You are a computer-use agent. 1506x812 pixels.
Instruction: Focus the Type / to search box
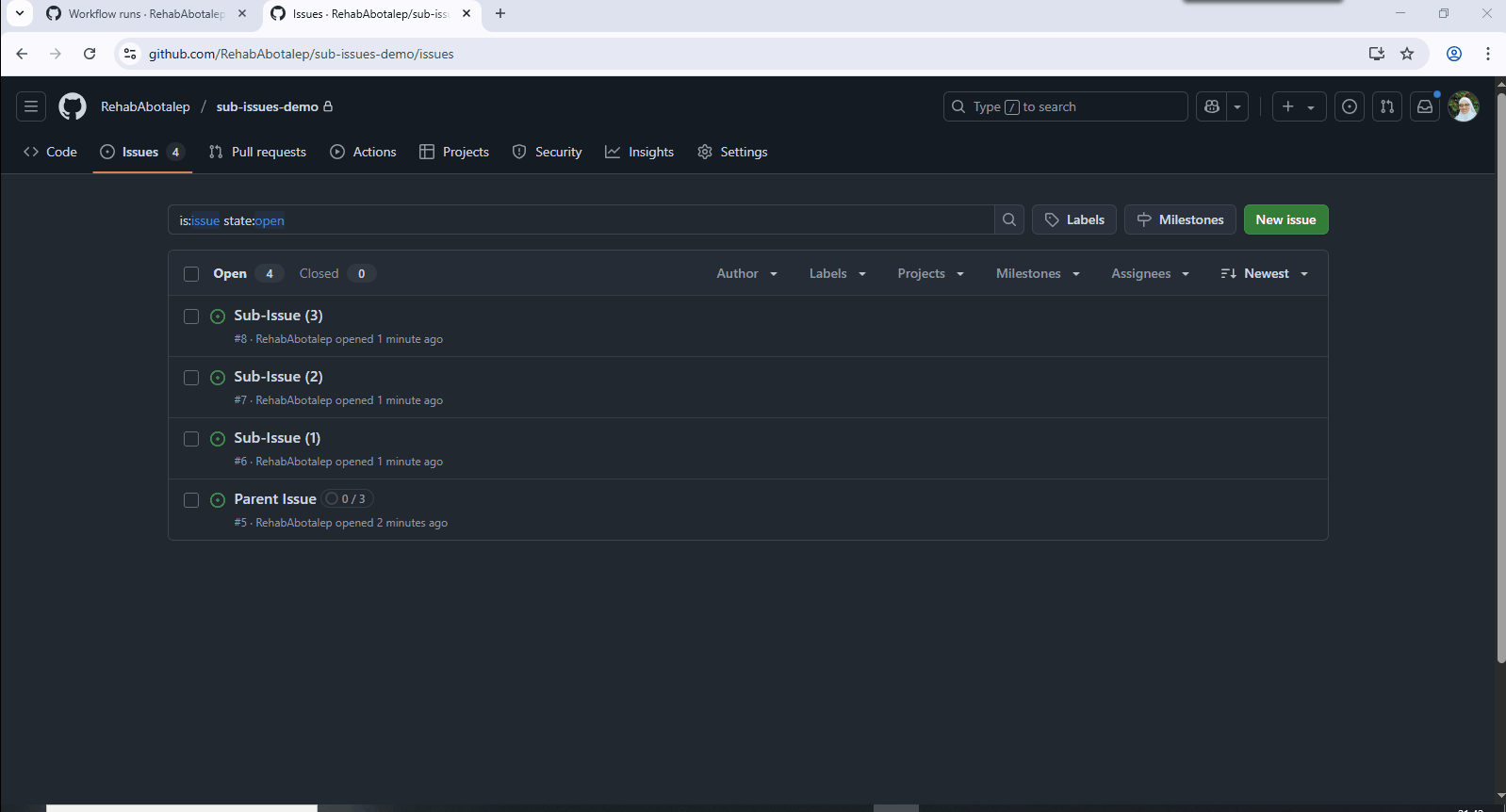click(1065, 106)
